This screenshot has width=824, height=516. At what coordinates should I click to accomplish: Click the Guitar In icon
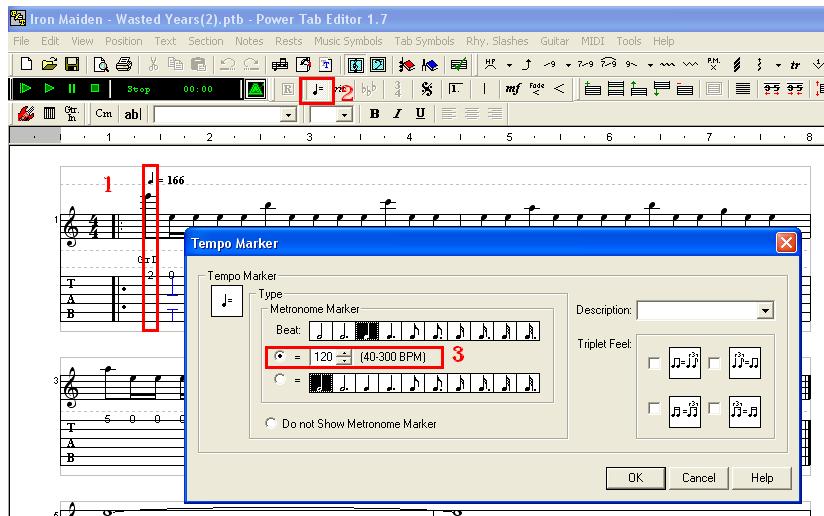[x=71, y=113]
